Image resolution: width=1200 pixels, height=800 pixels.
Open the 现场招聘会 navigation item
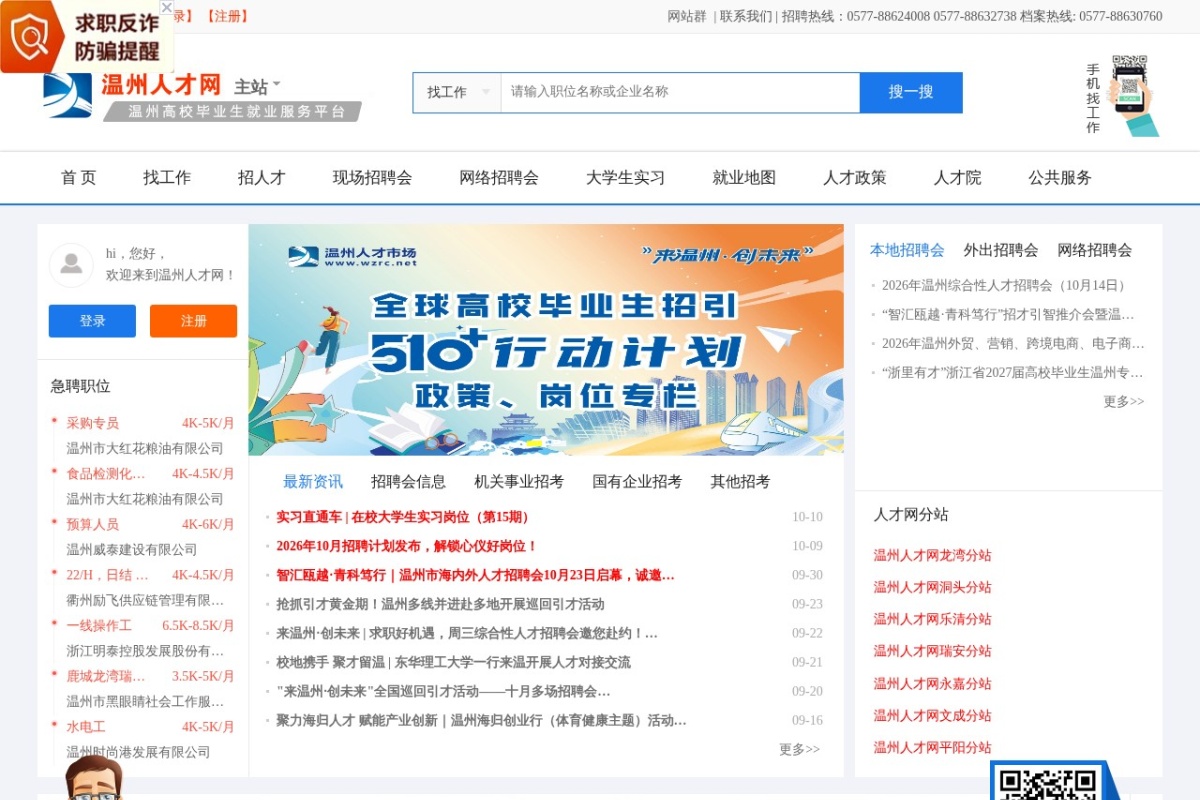click(x=372, y=178)
